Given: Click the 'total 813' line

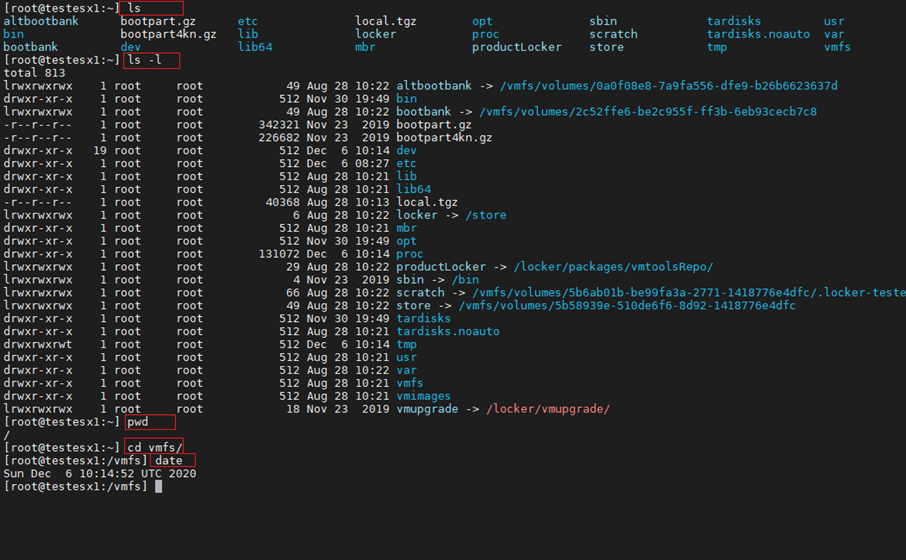Looking at the screenshot, I should pos(34,73).
